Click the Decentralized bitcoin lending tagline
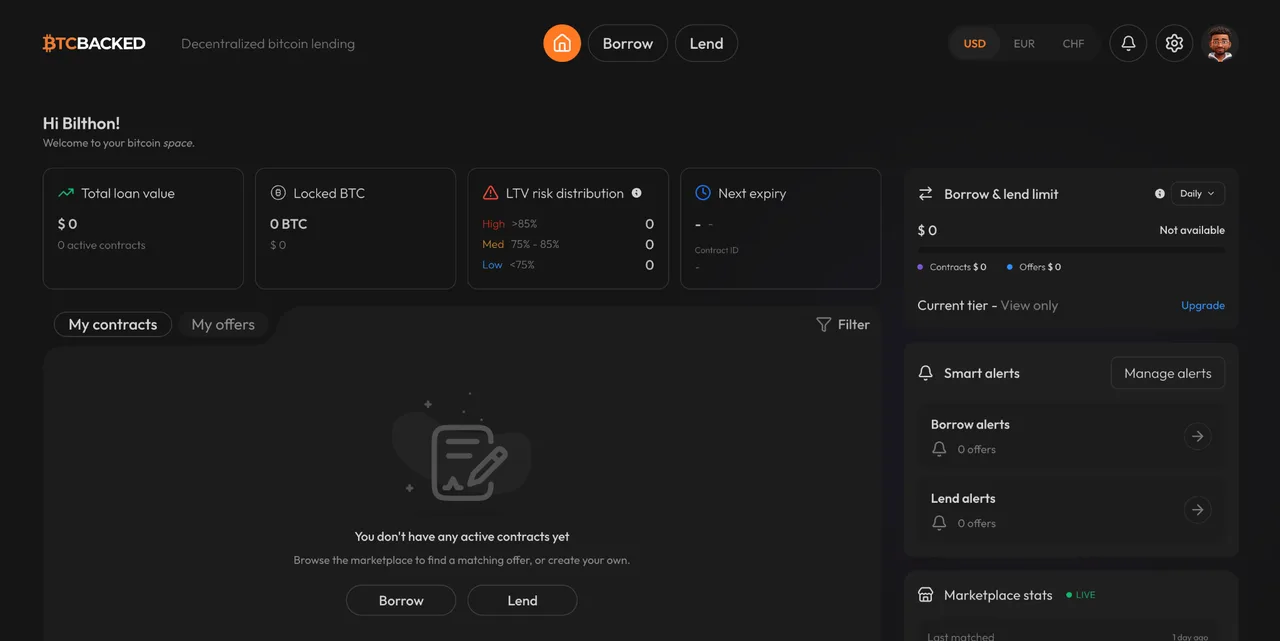 [x=268, y=44]
